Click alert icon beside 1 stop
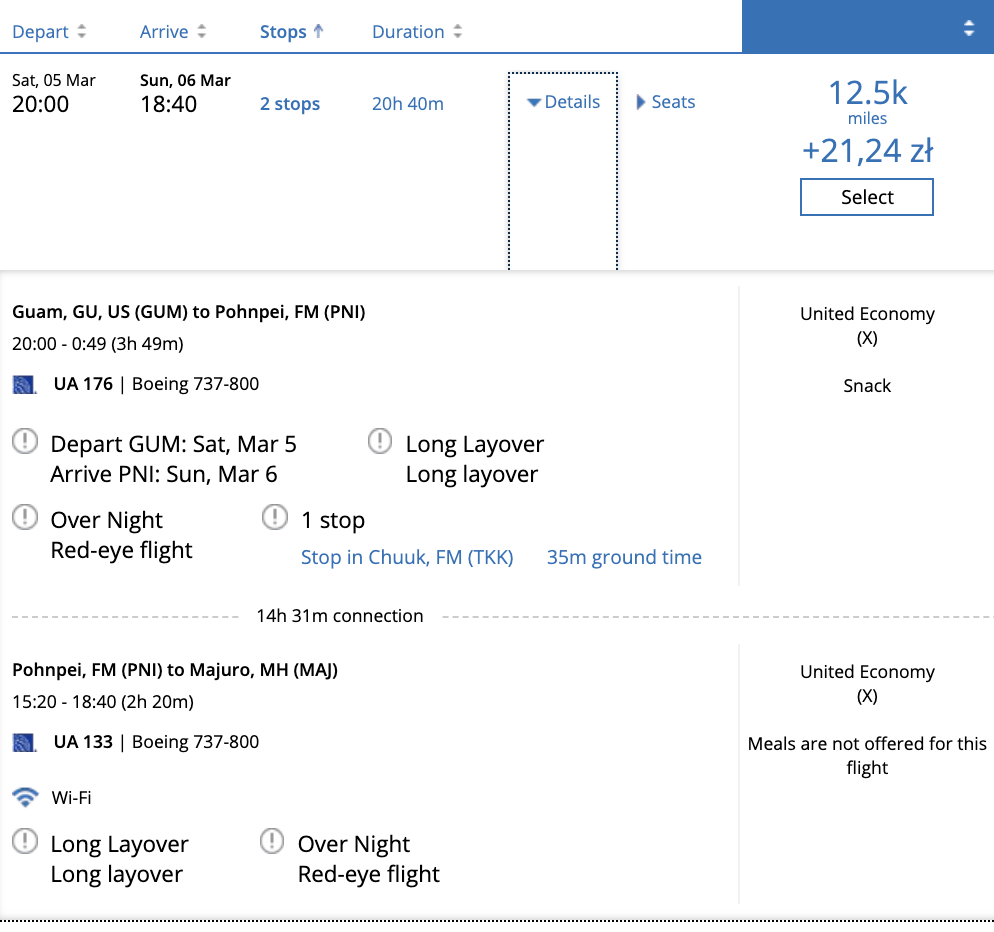 point(274,517)
